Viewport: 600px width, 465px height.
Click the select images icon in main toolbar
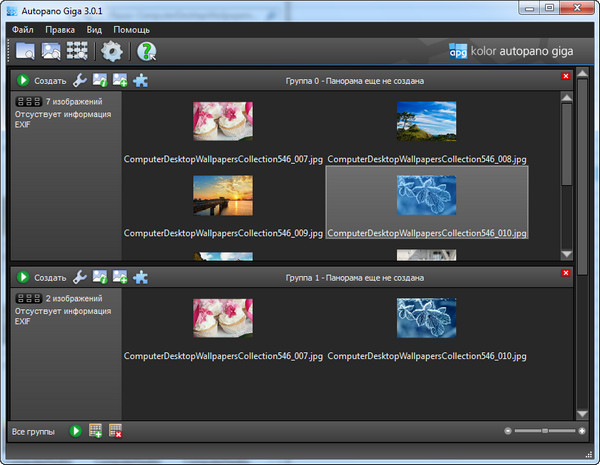(x=50, y=51)
